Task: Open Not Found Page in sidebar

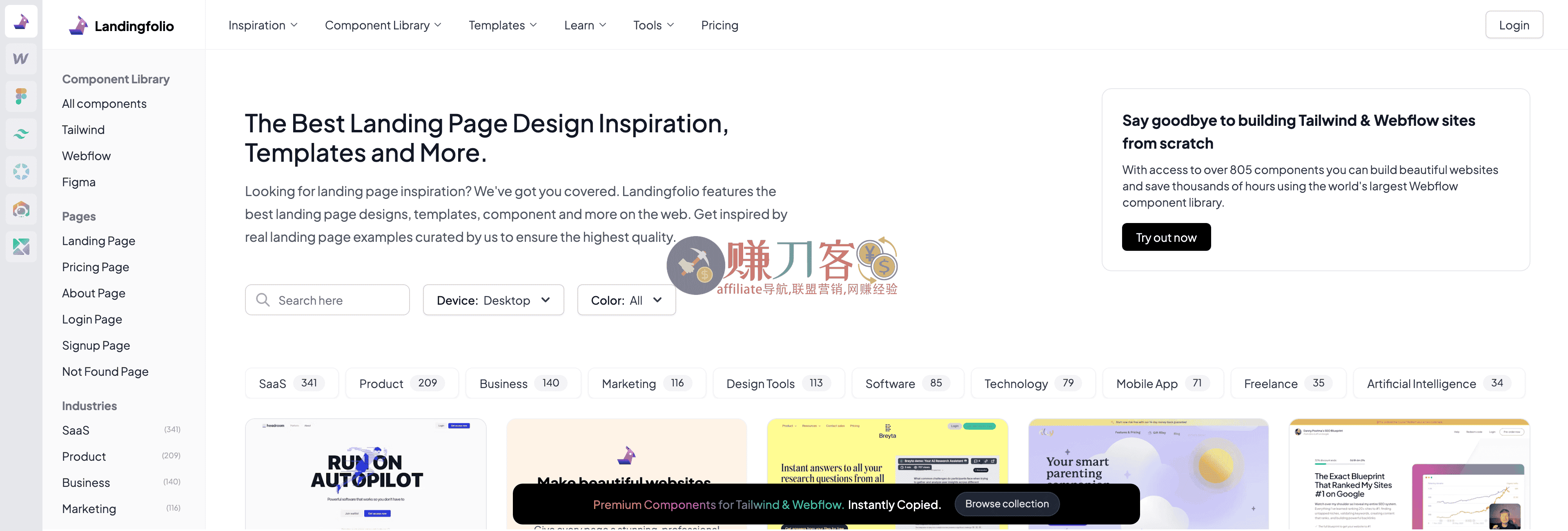Action: tap(105, 372)
